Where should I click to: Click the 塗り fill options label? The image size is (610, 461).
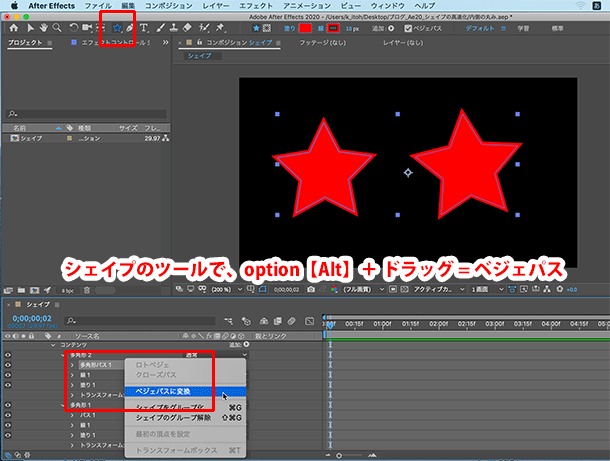coord(289,28)
